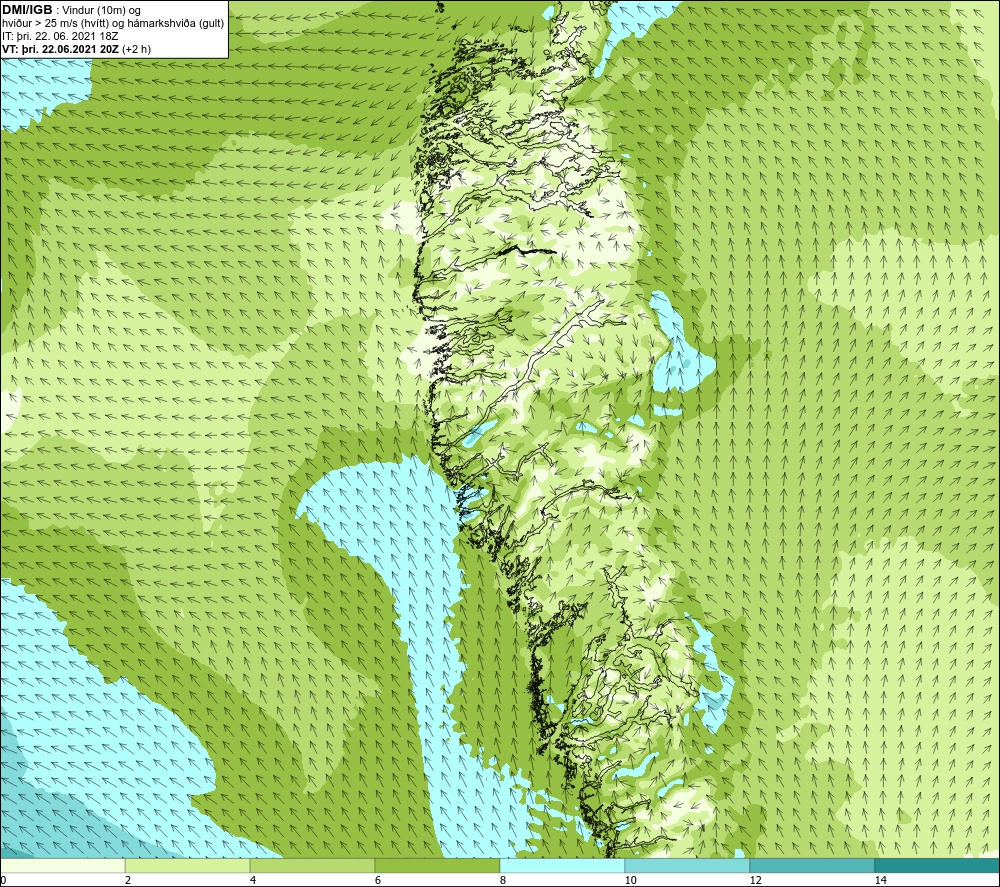Click the 10–12 m/s turquoise band
Screen dimensions: 1000x887
pyautogui.click(x=688, y=866)
